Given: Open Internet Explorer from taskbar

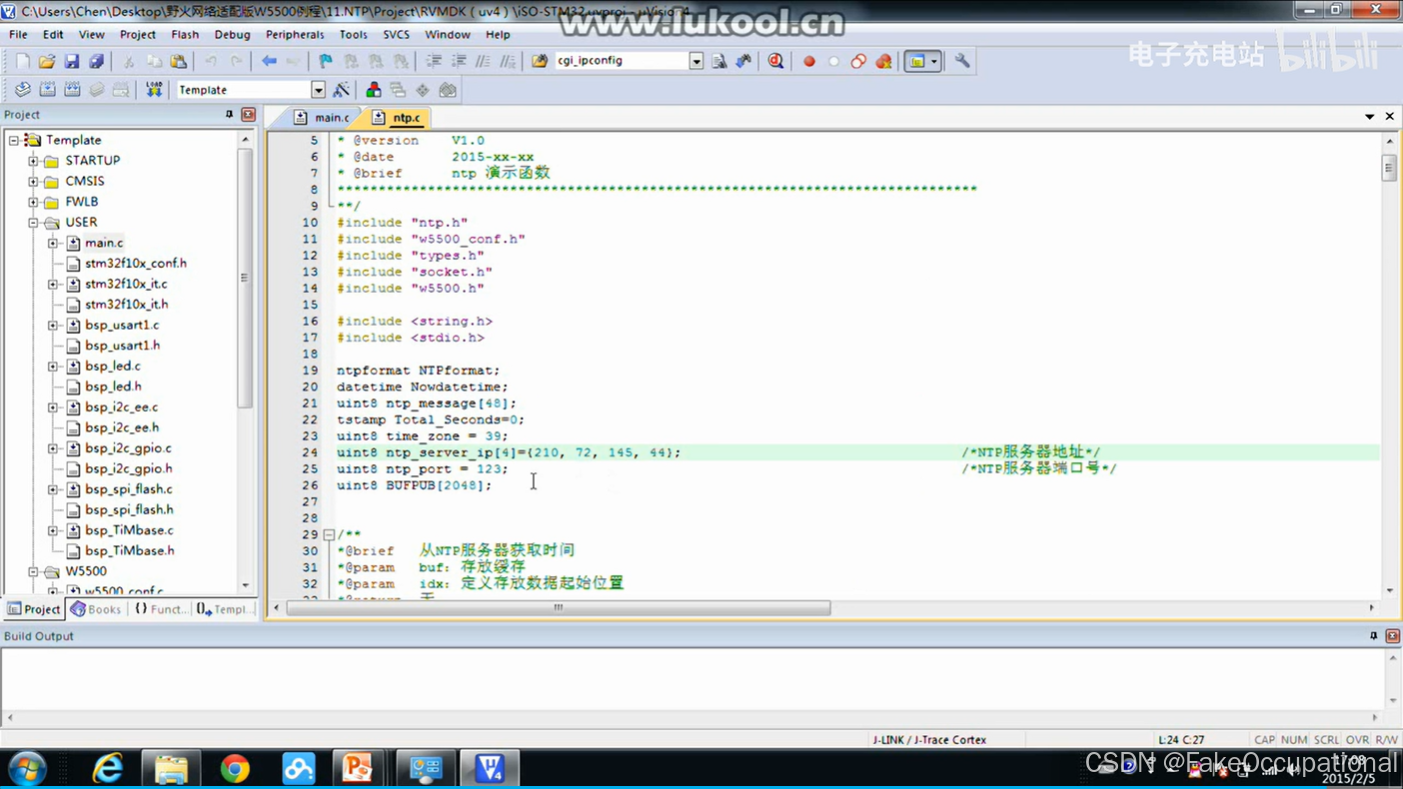Looking at the screenshot, I should (107, 768).
